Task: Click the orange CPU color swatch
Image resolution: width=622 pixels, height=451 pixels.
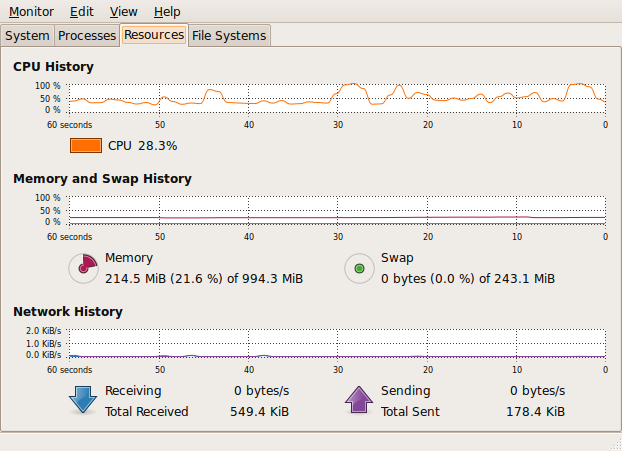Action: click(x=86, y=146)
